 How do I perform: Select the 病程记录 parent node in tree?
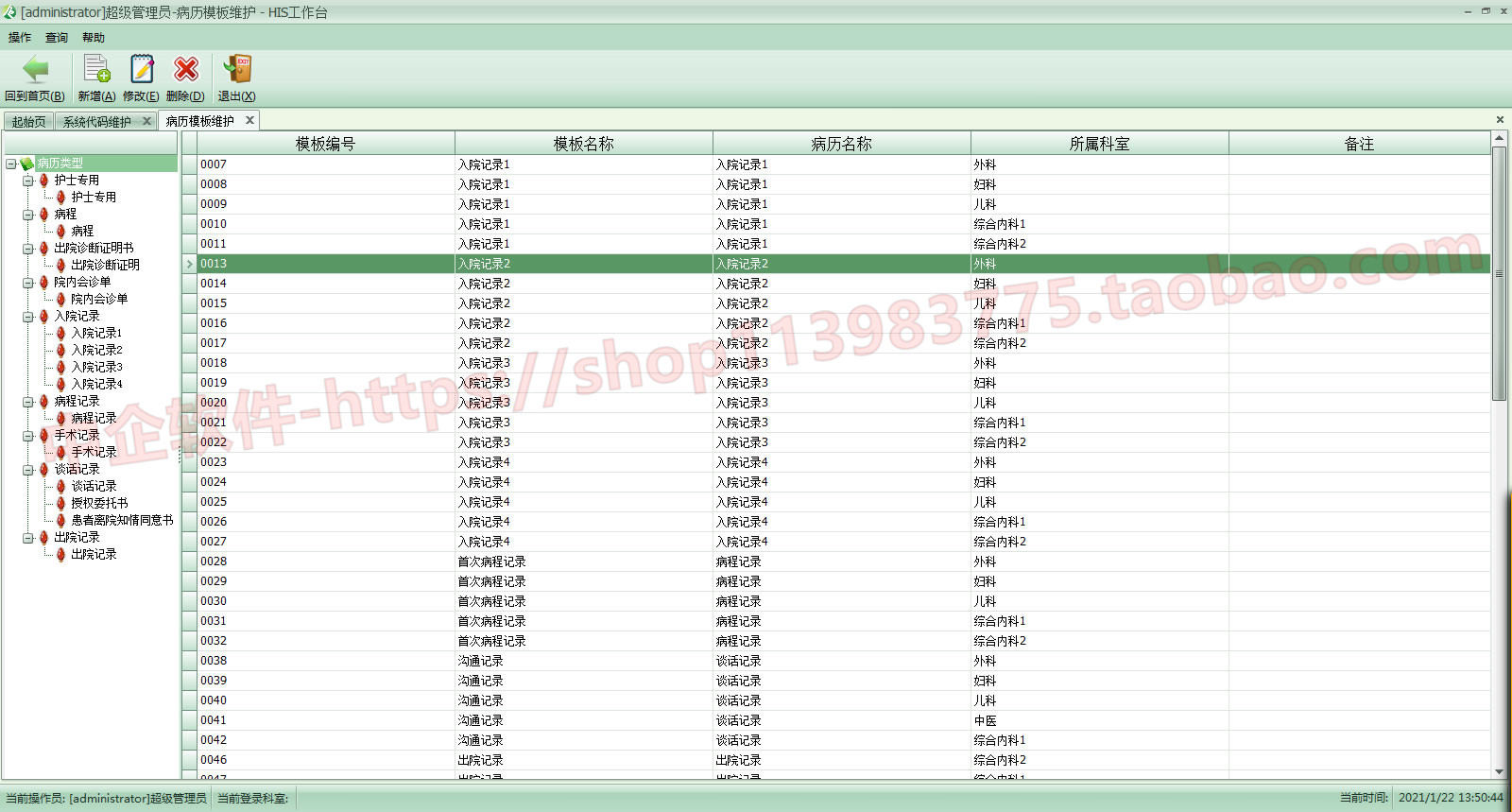point(77,401)
